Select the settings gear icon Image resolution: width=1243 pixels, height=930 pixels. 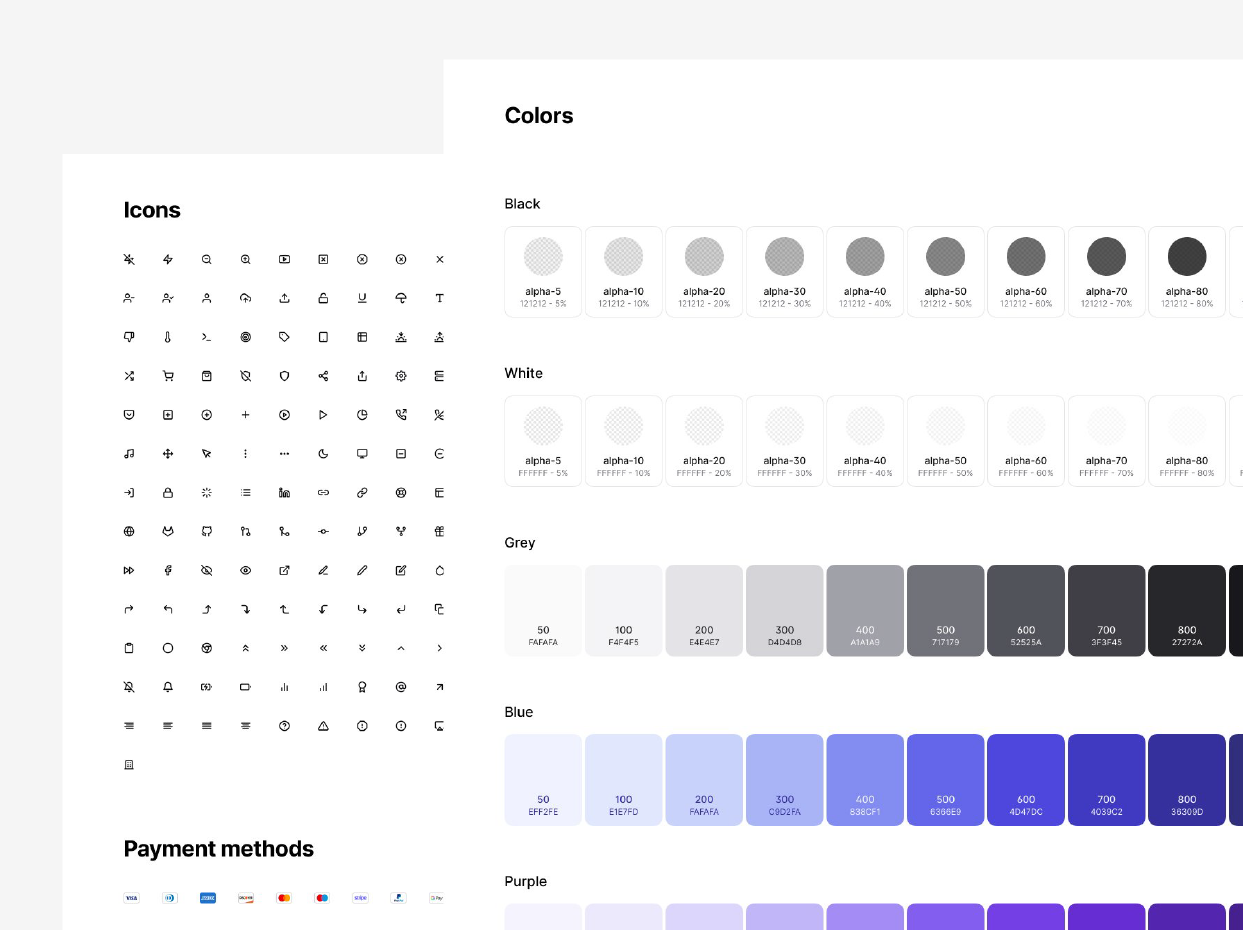[401, 376]
